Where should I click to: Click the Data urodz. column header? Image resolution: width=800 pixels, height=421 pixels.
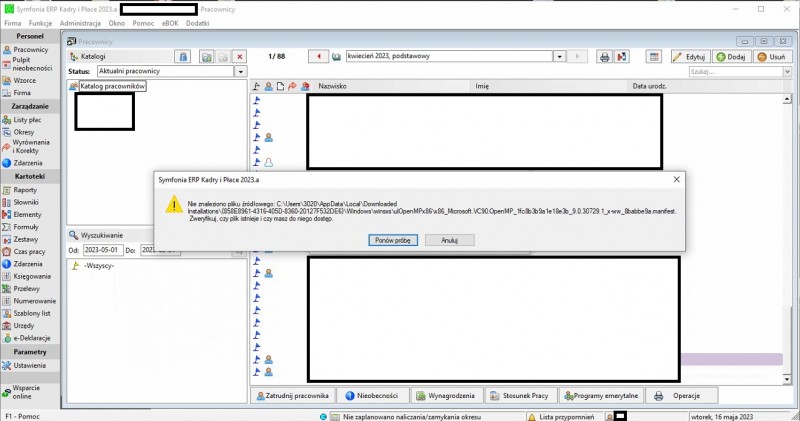(x=705, y=86)
